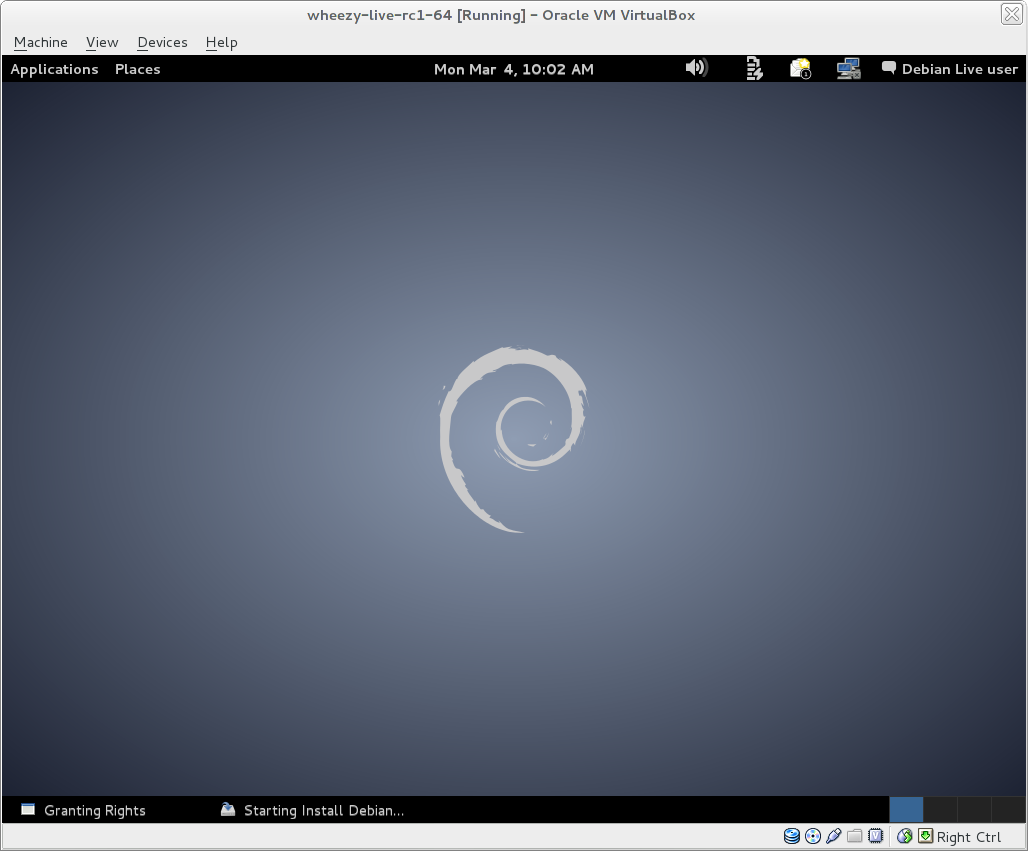
Task: Click the hard disk activity icon
Action: 792,836
